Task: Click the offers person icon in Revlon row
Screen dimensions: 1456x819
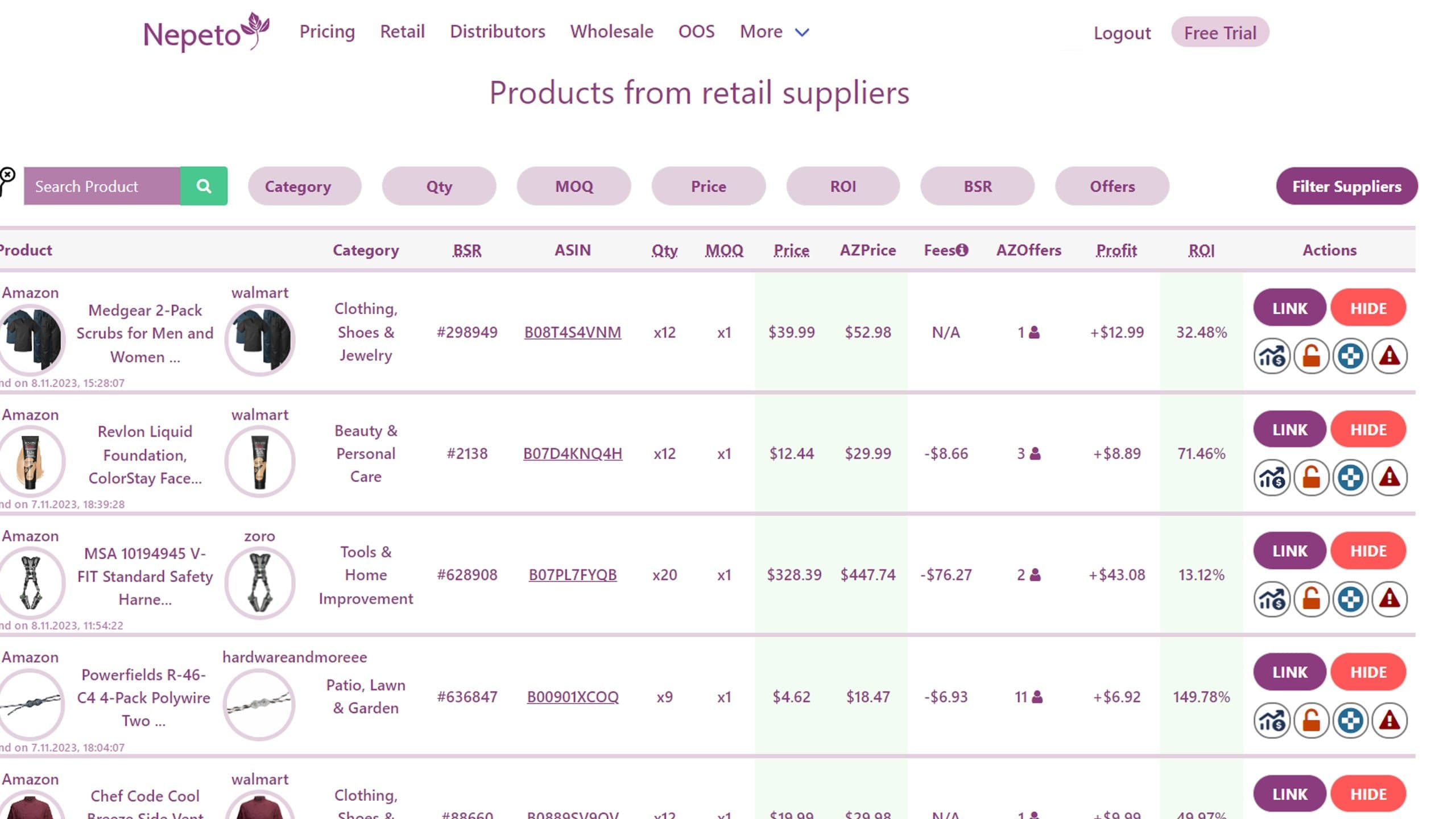Action: 1035,453
